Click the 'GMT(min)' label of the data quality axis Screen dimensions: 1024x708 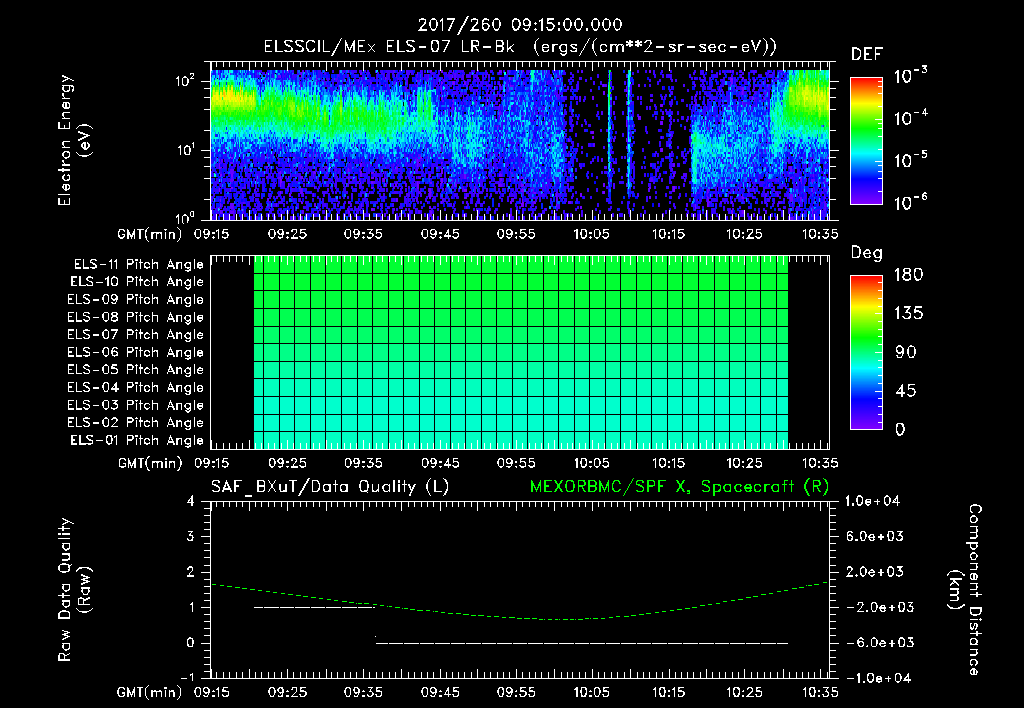coord(150,692)
